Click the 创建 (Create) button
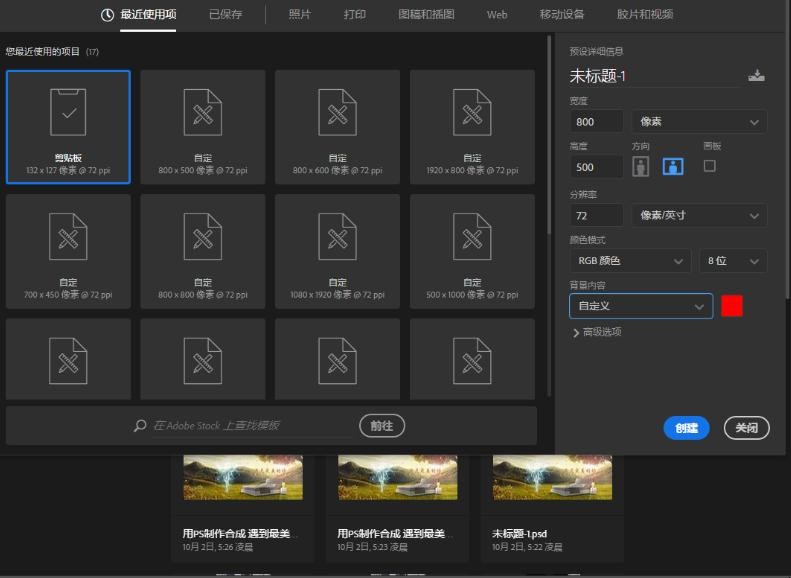Image resolution: width=791 pixels, height=578 pixels. pos(686,428)
